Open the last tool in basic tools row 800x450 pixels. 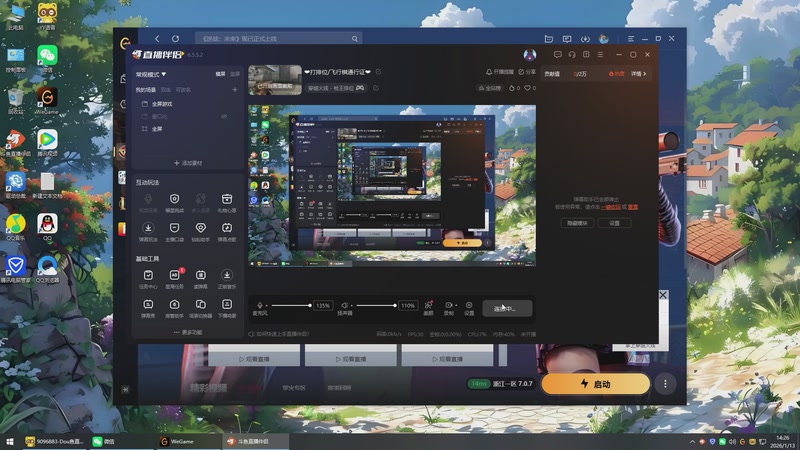point(227,308)
